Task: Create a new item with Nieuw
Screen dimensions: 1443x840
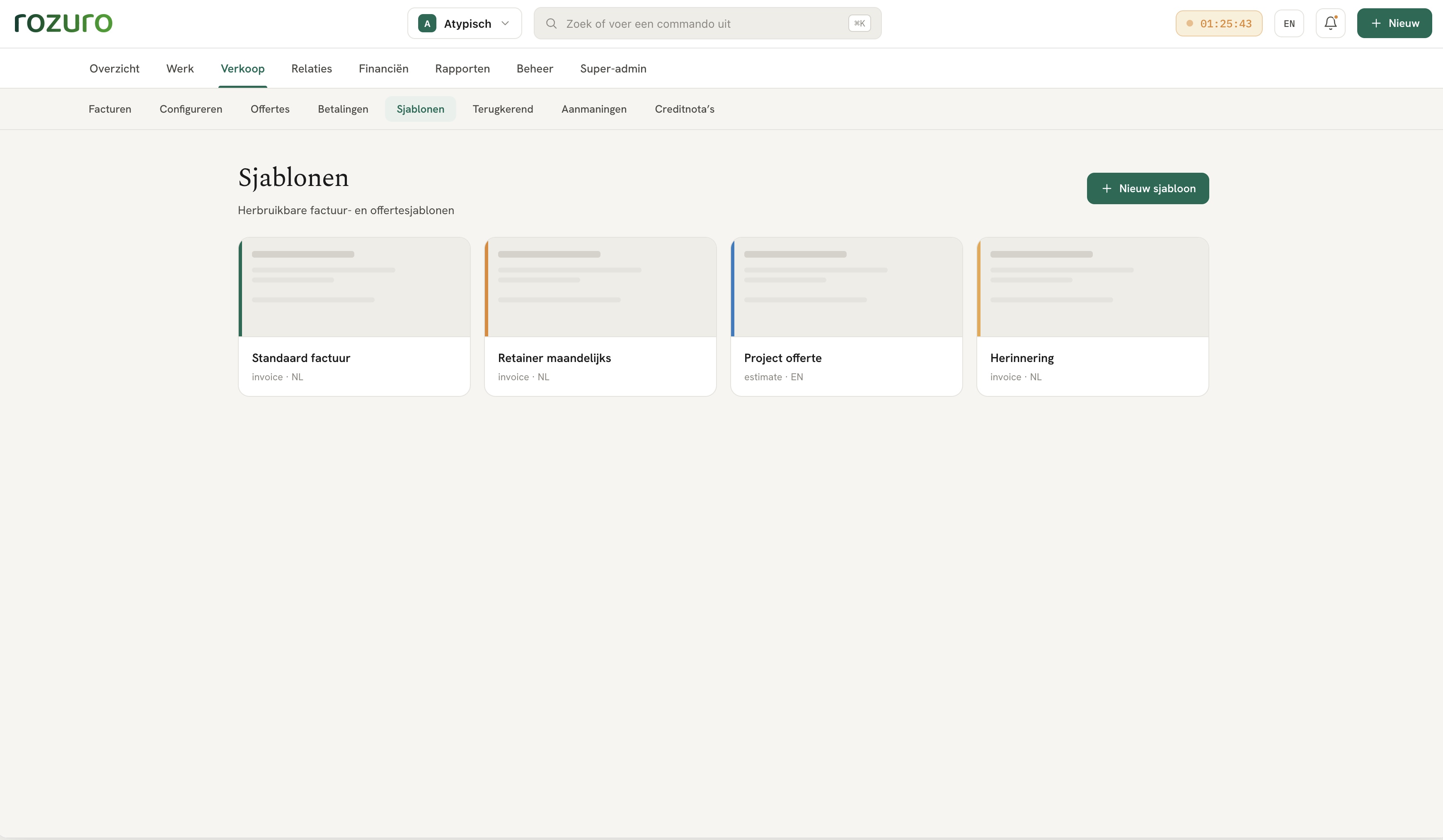Action: click(1395, 24)
